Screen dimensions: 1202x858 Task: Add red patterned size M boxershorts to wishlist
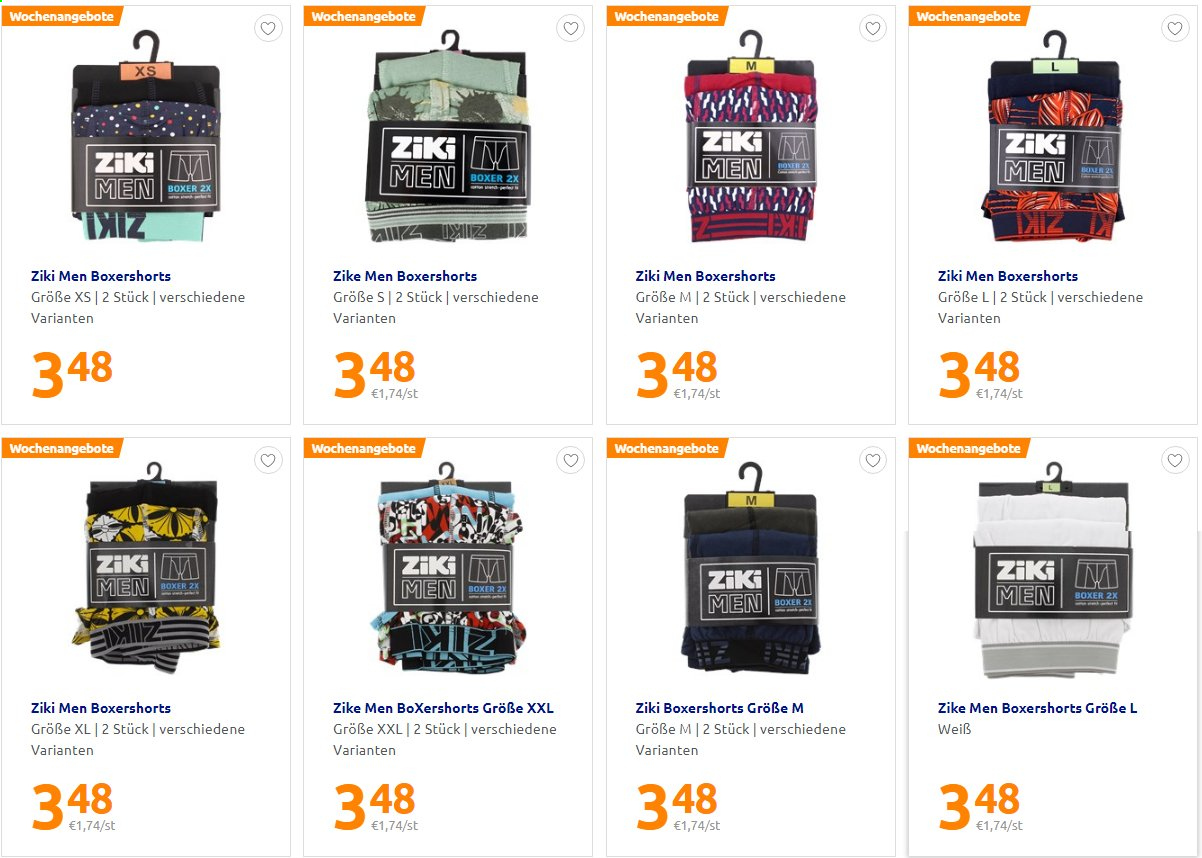coord(873,29)
